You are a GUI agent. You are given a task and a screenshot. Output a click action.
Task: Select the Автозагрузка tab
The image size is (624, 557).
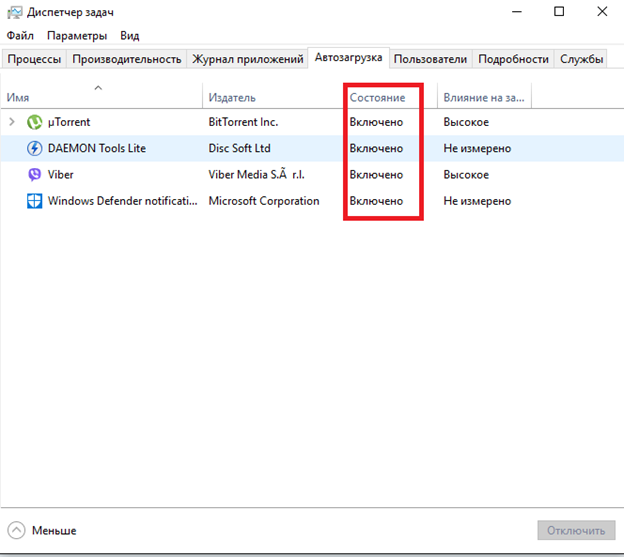pyautogui.click(x=348, y=58)
